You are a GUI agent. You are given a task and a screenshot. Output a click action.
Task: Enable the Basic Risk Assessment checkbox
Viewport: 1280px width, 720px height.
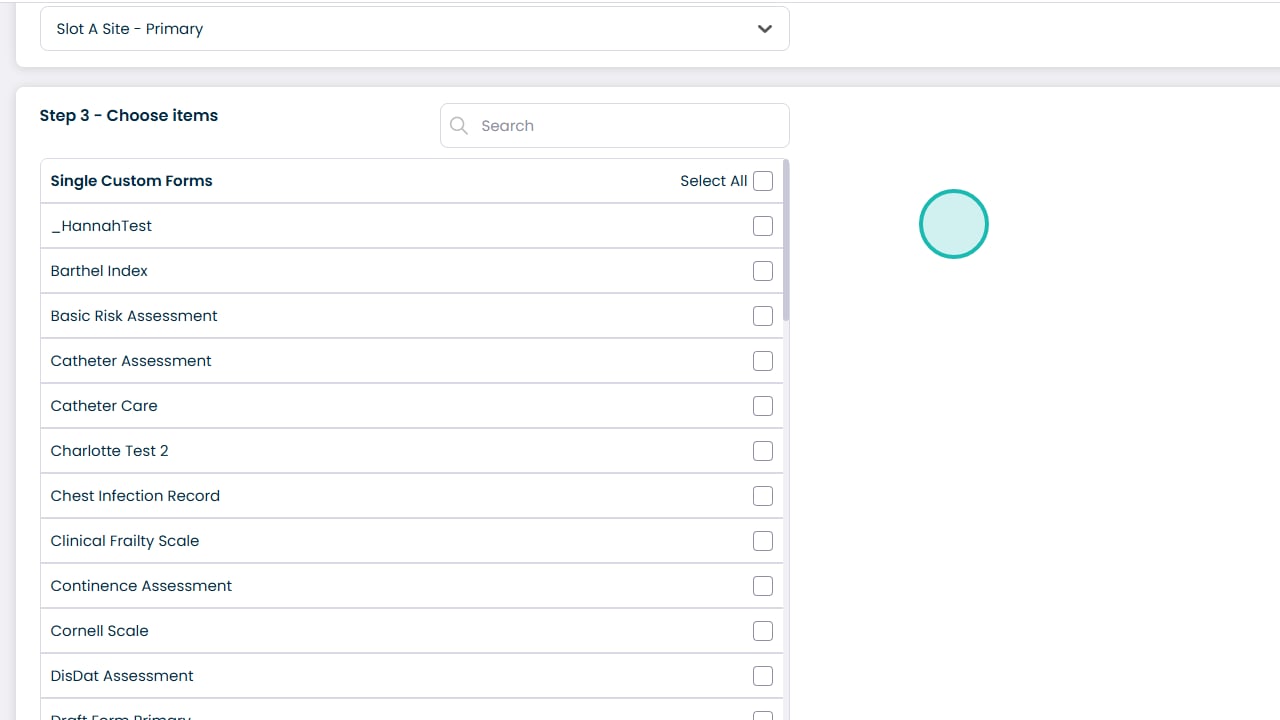763,316
